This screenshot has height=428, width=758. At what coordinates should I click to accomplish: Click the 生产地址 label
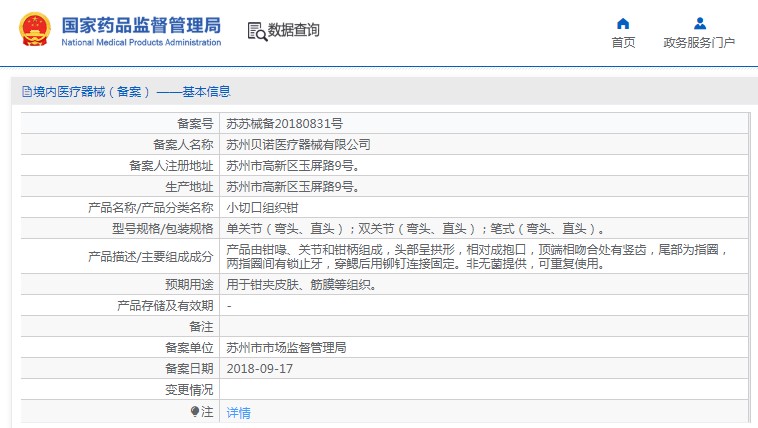pos(189,187)
